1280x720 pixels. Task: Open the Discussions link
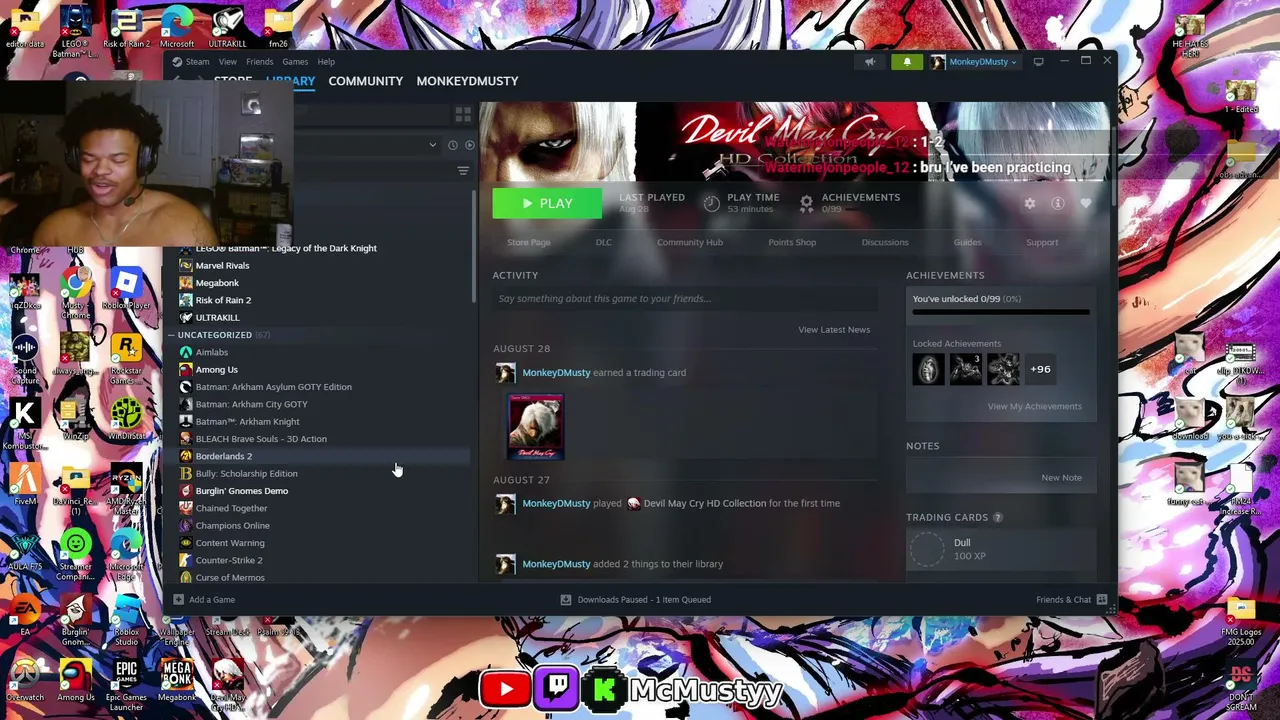(x=885, y=242)
